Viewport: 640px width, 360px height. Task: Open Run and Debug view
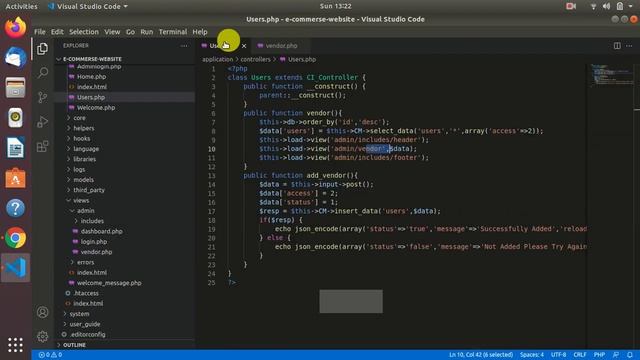click(x=42, y=122)
